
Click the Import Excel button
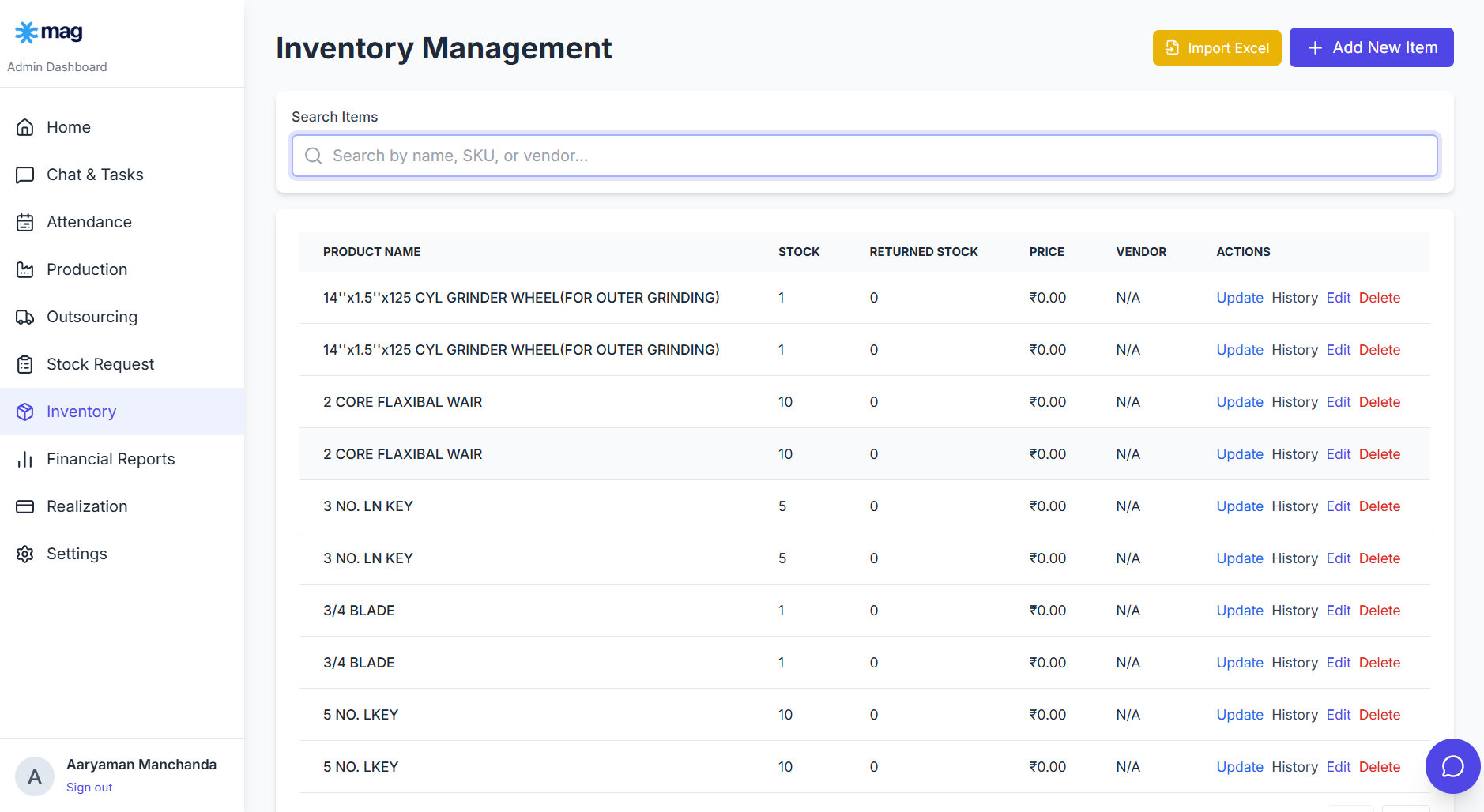1216,47
